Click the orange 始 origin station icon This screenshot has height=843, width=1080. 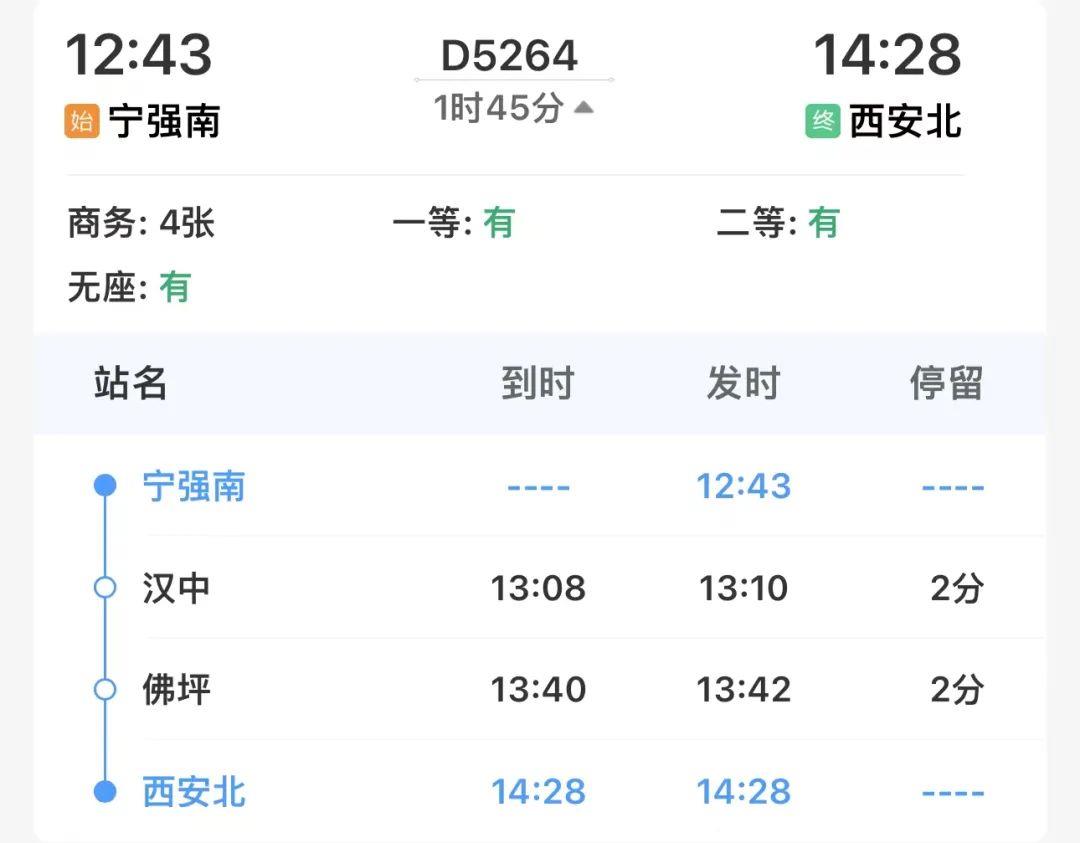click(82, 122)
